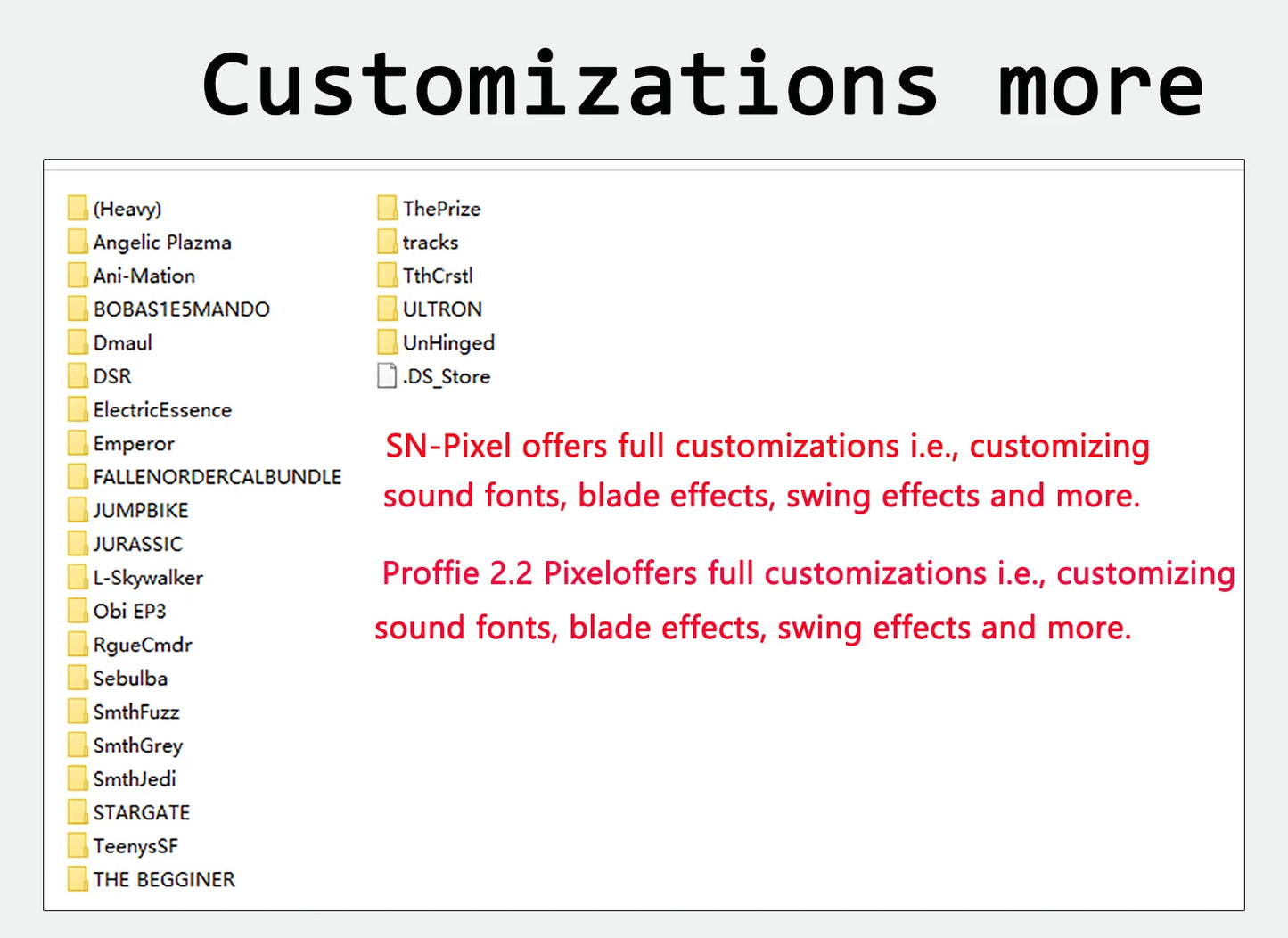Select the TeenysSF folder
The height and width of the screenshot is (938, 1288).
pos(123,845)
